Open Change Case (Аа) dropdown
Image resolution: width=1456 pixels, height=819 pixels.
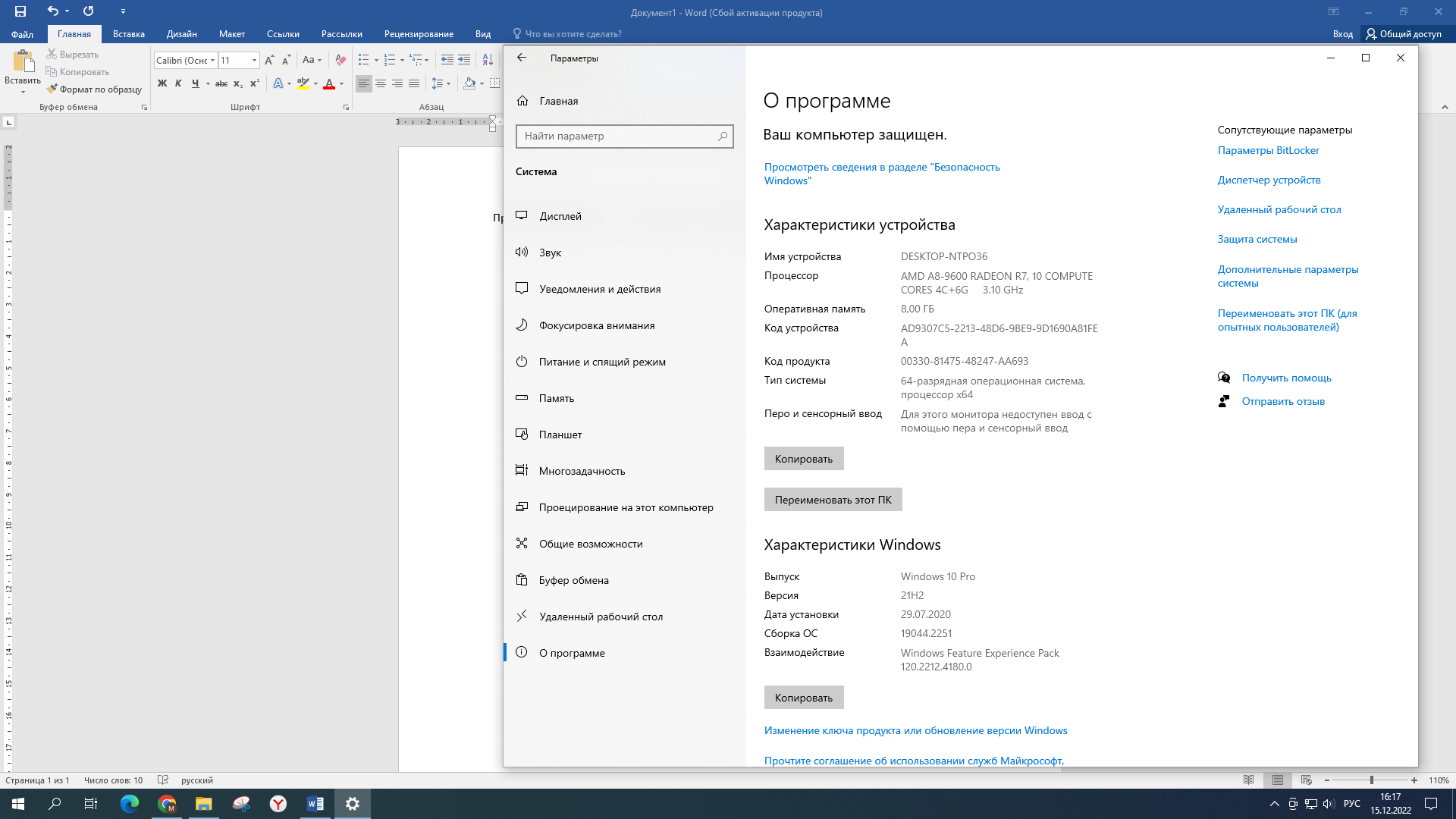tap(312, 60)
